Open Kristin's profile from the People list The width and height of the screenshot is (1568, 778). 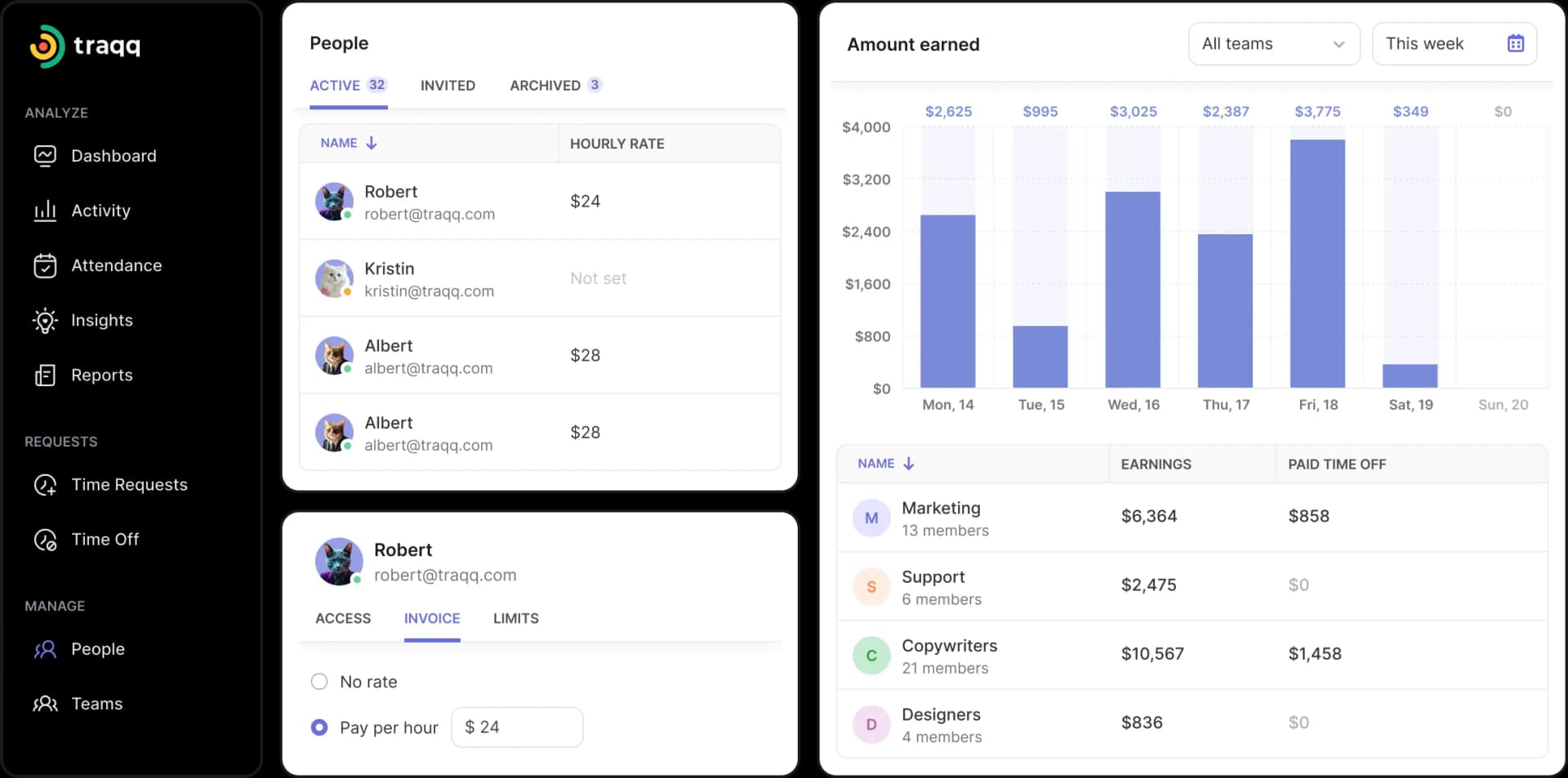[429, 278]
